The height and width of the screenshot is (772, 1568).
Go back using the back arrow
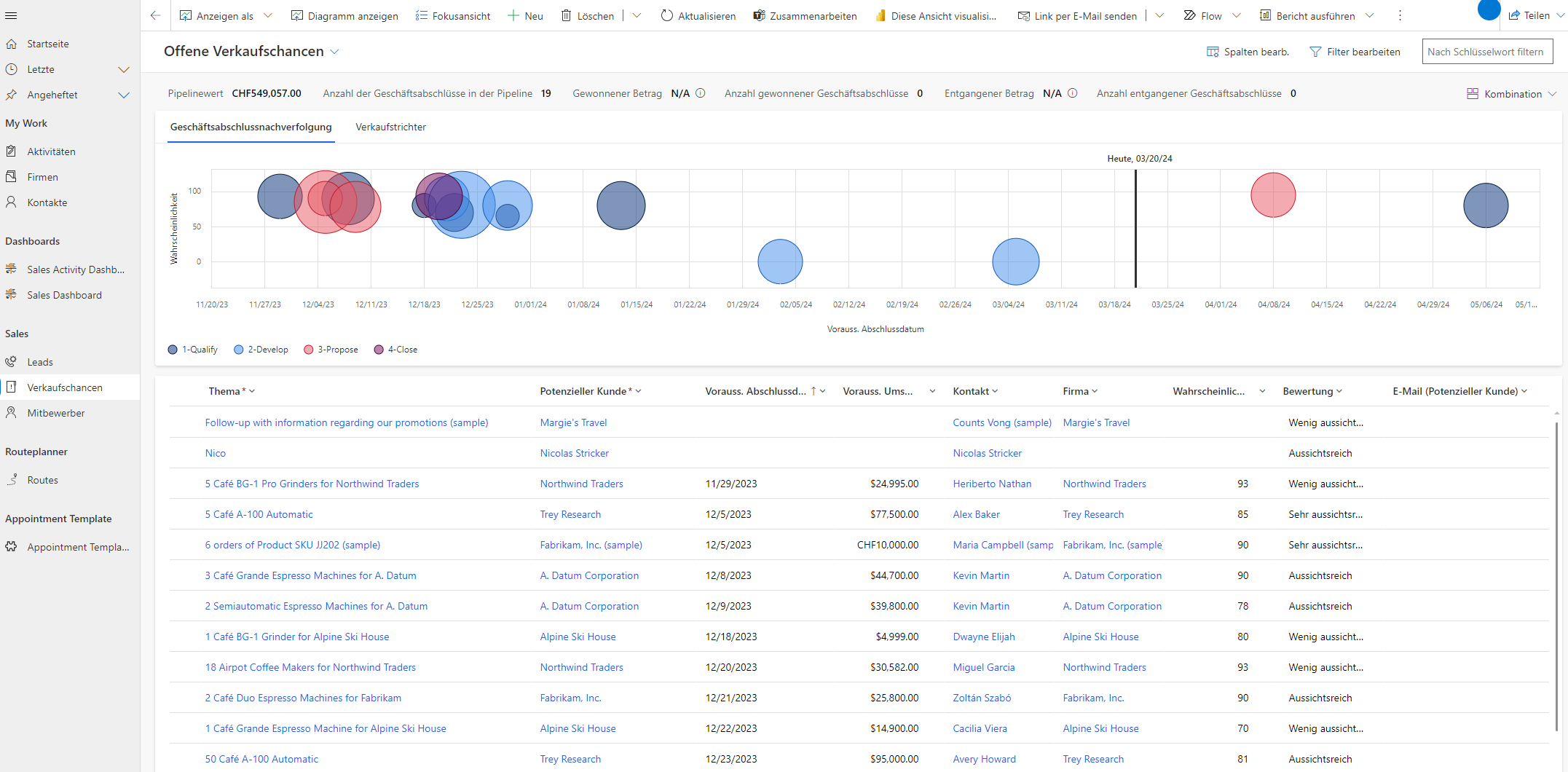(155, 15)
